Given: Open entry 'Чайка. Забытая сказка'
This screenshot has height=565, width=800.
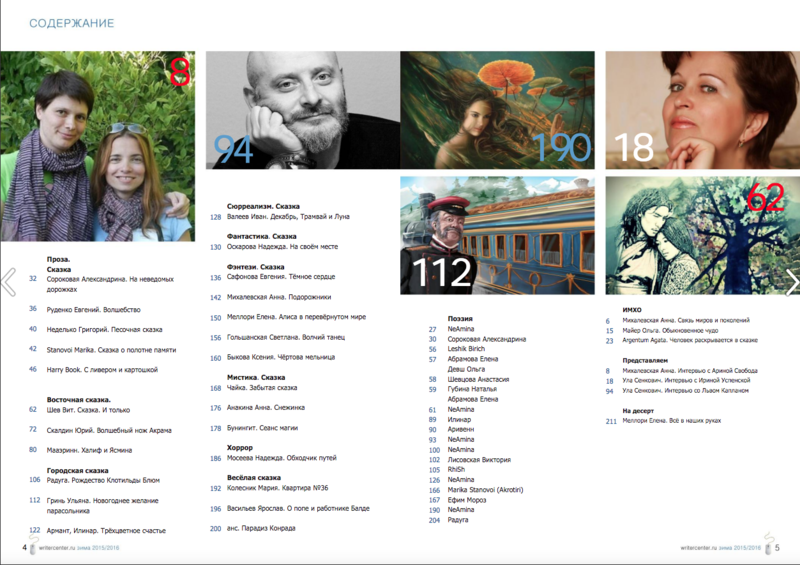Looking at the screenshot, I should tap(262, 387).
